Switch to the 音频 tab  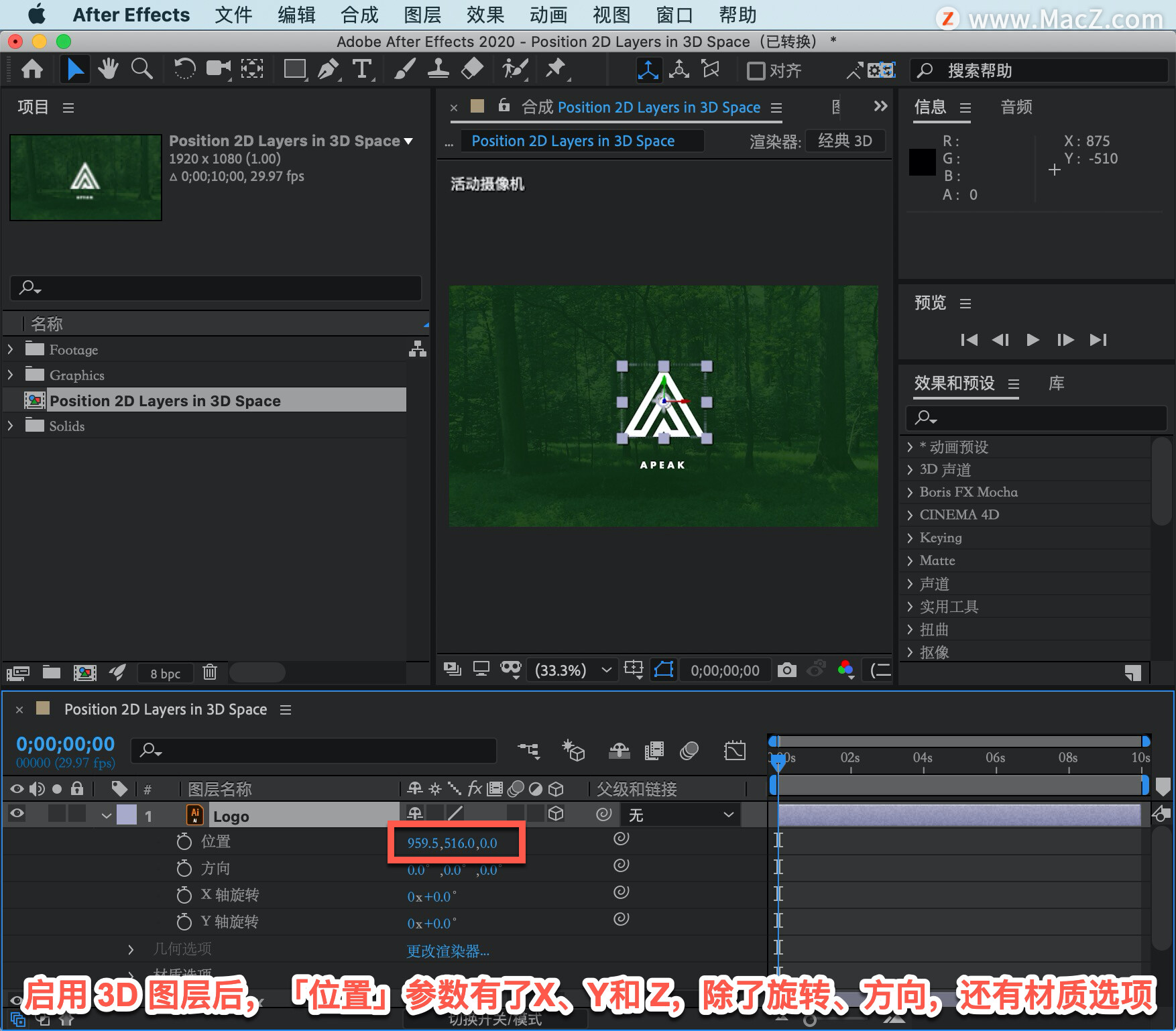click(x=1016, y=107)
